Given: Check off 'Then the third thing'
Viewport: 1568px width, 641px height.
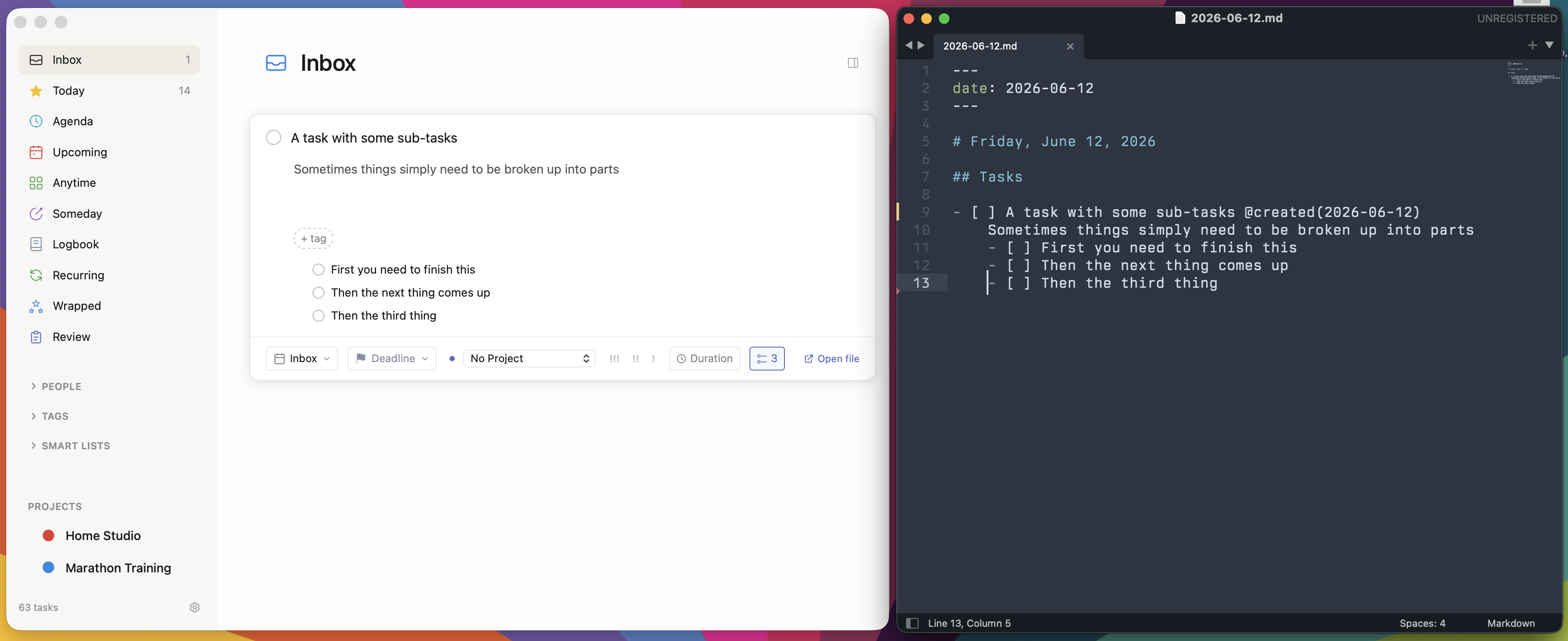Looking at the screenshot, I should [x=318, y=316].
